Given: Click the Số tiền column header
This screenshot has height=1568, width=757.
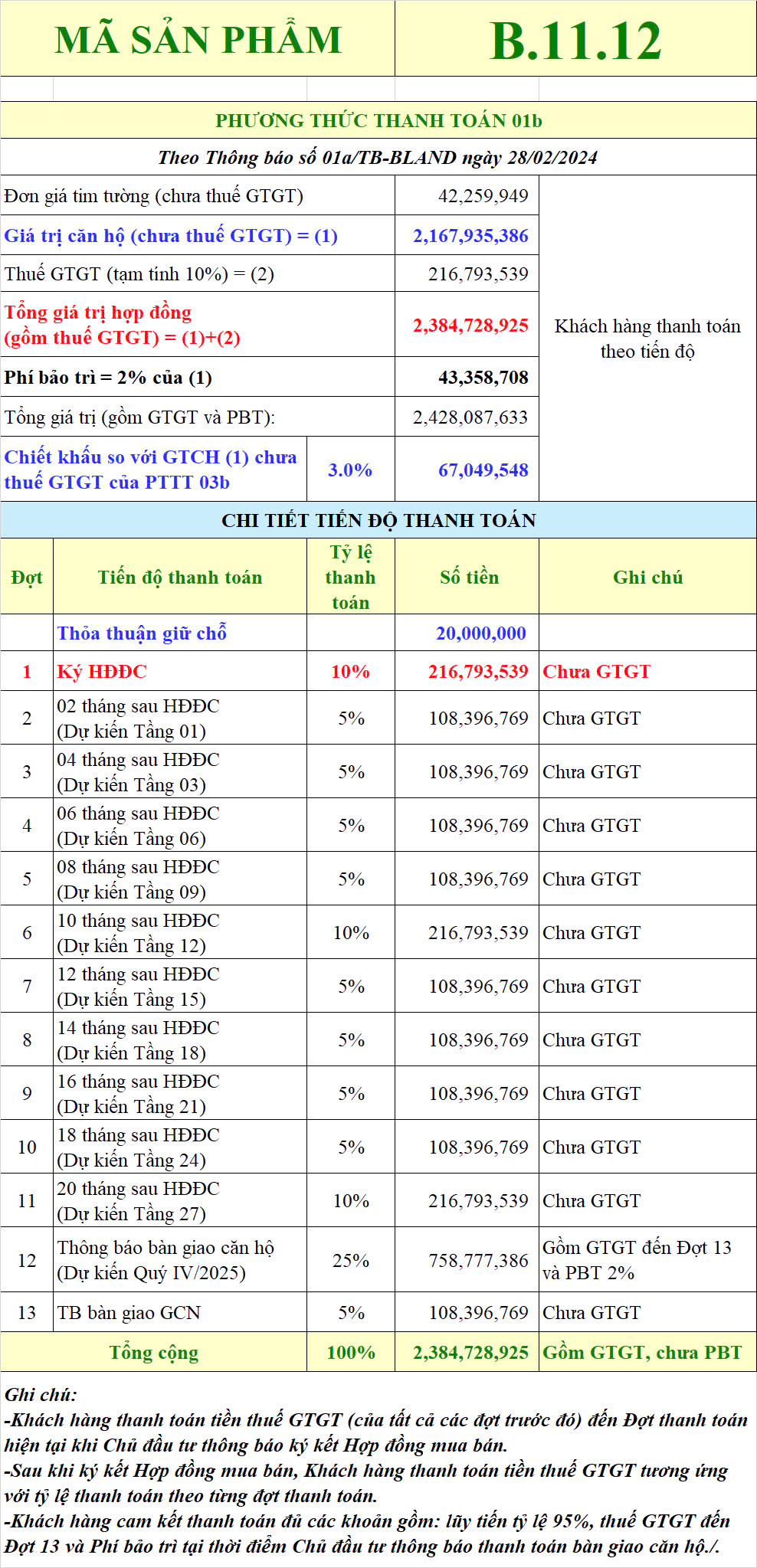Looking at the screenshot, I should pyautogui.click(x=469, y=578).
